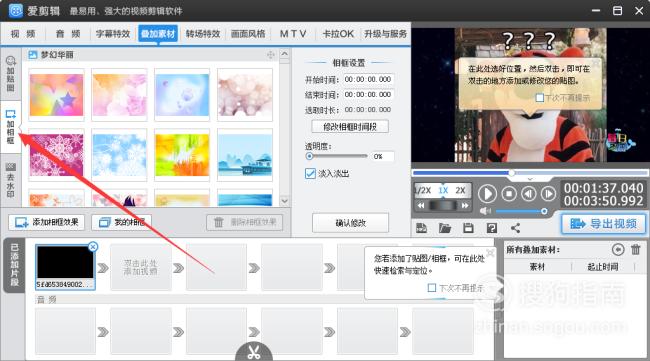Image resolution: width=650 pixels, height=361 pixels.
Task: Click the help question-mark icon
Action: tap(492, 228)
